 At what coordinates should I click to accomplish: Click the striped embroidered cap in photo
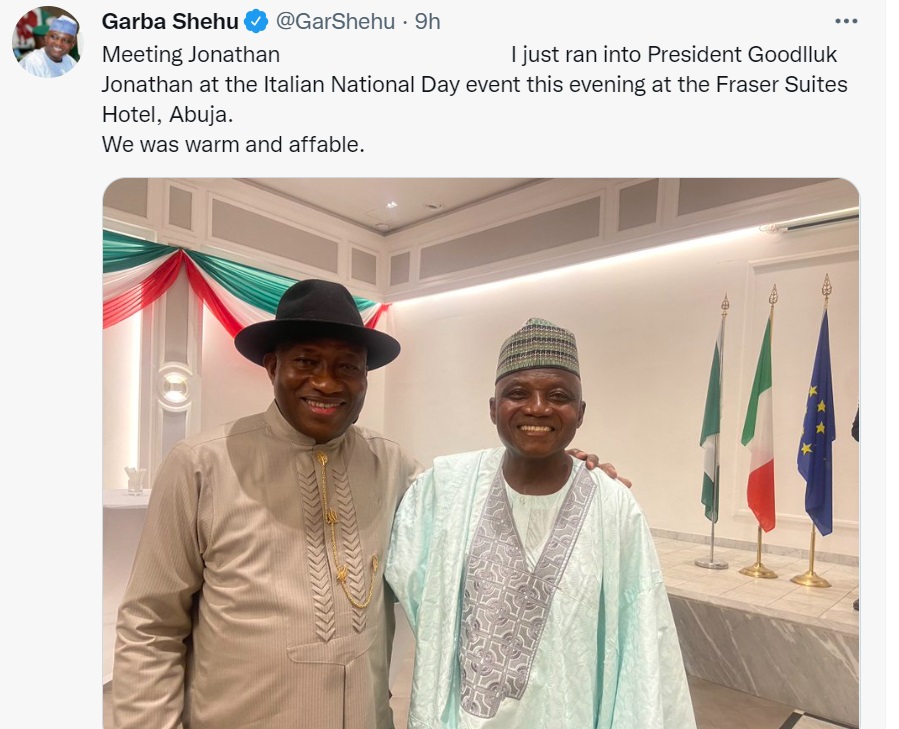[x=538, y=349]
